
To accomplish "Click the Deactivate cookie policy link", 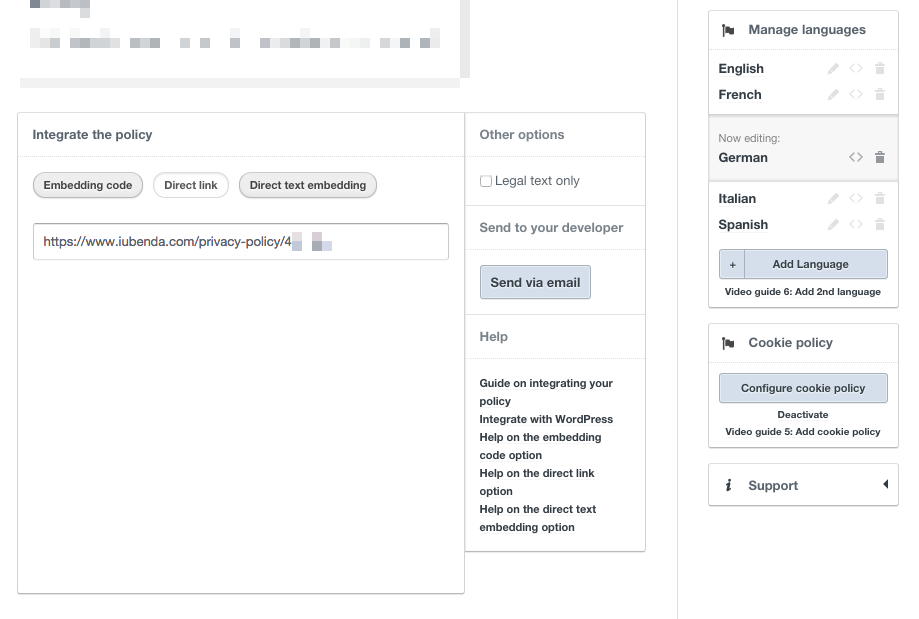I will [803, 414].
